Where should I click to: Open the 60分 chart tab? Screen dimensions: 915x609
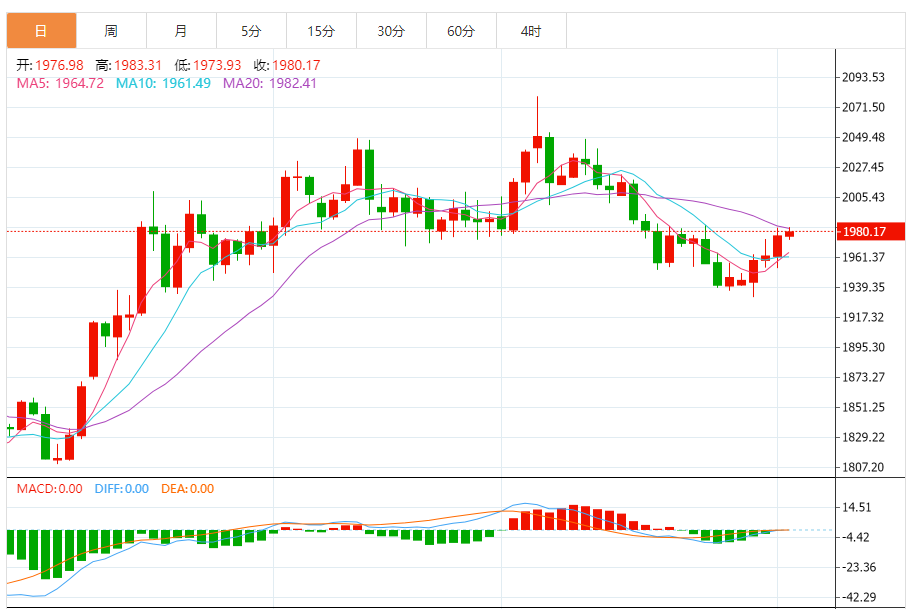tap(462, 31)
